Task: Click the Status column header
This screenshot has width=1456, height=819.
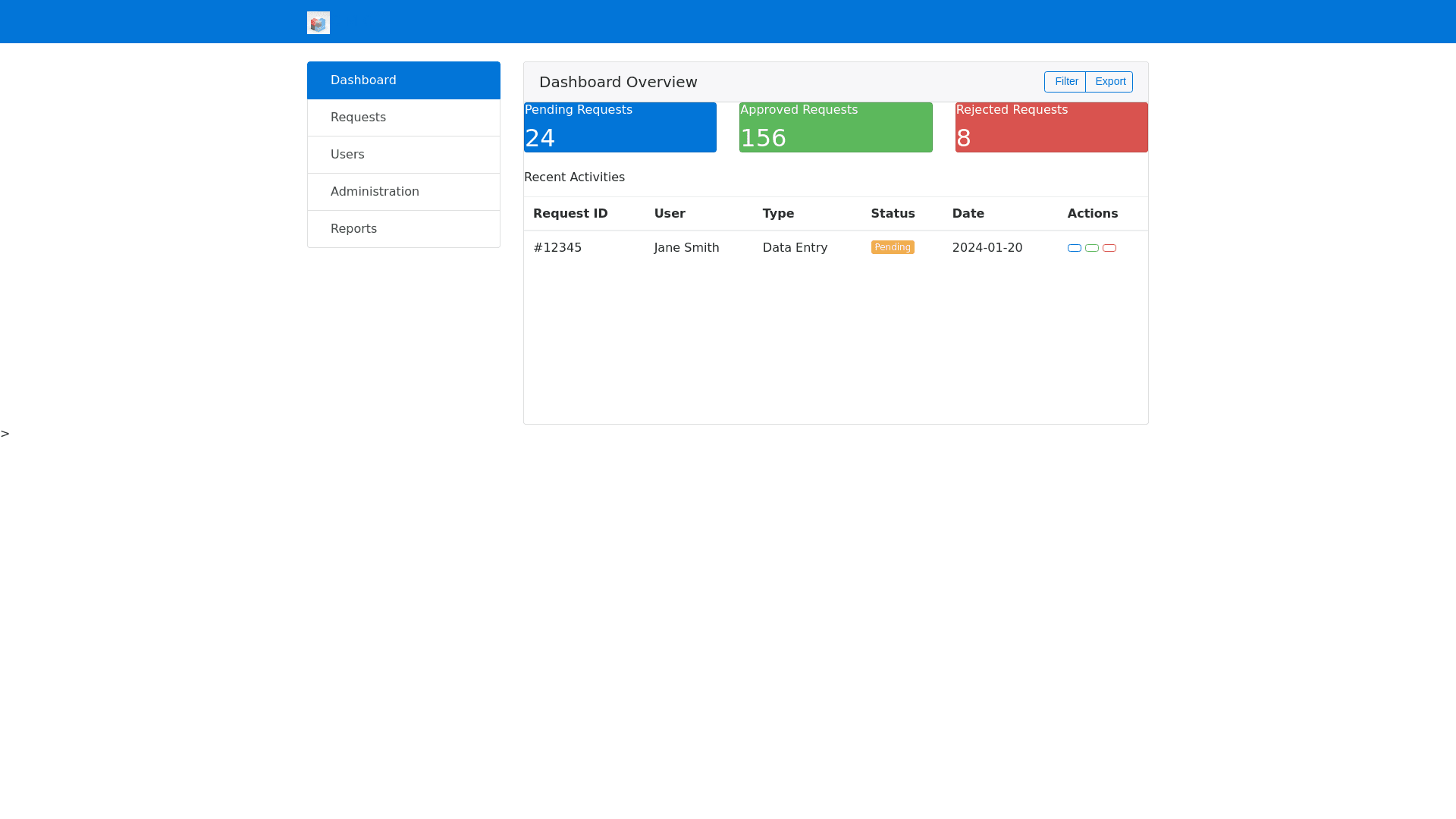Action: pos(893,214)
